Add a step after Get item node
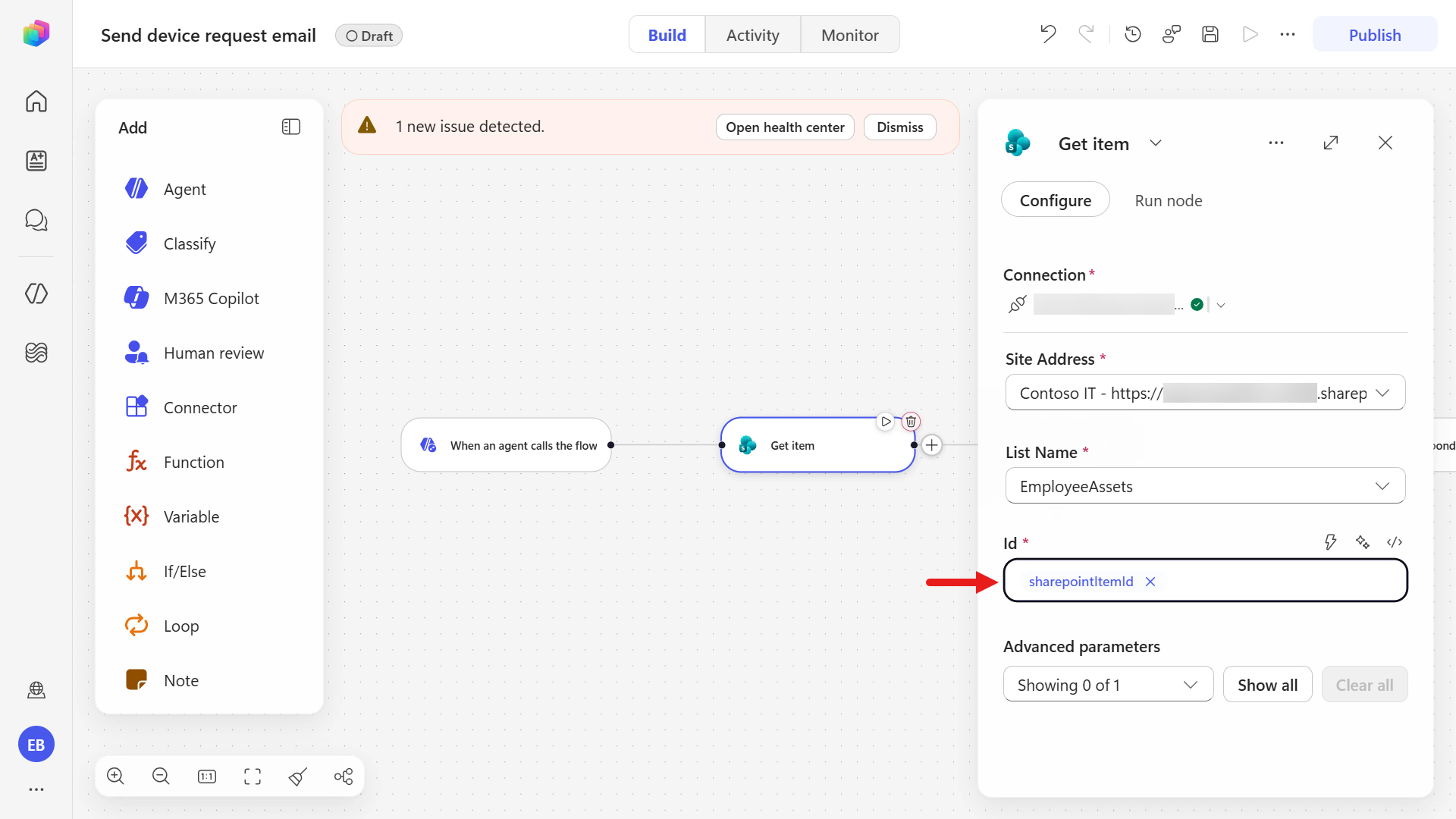The width and height of the screenshot is (1456, 819). click(x=932, y=445)
